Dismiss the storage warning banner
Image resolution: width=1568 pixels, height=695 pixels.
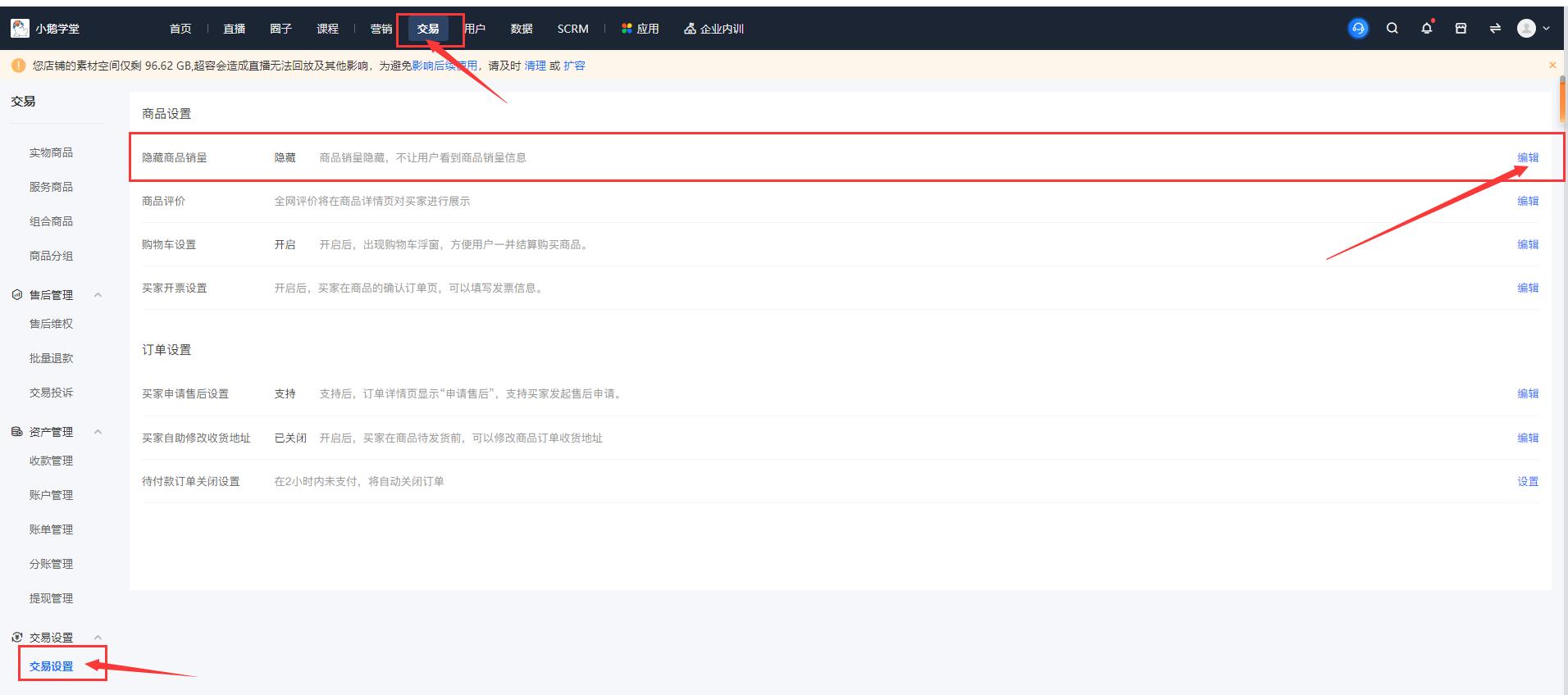click(1552, 66)
